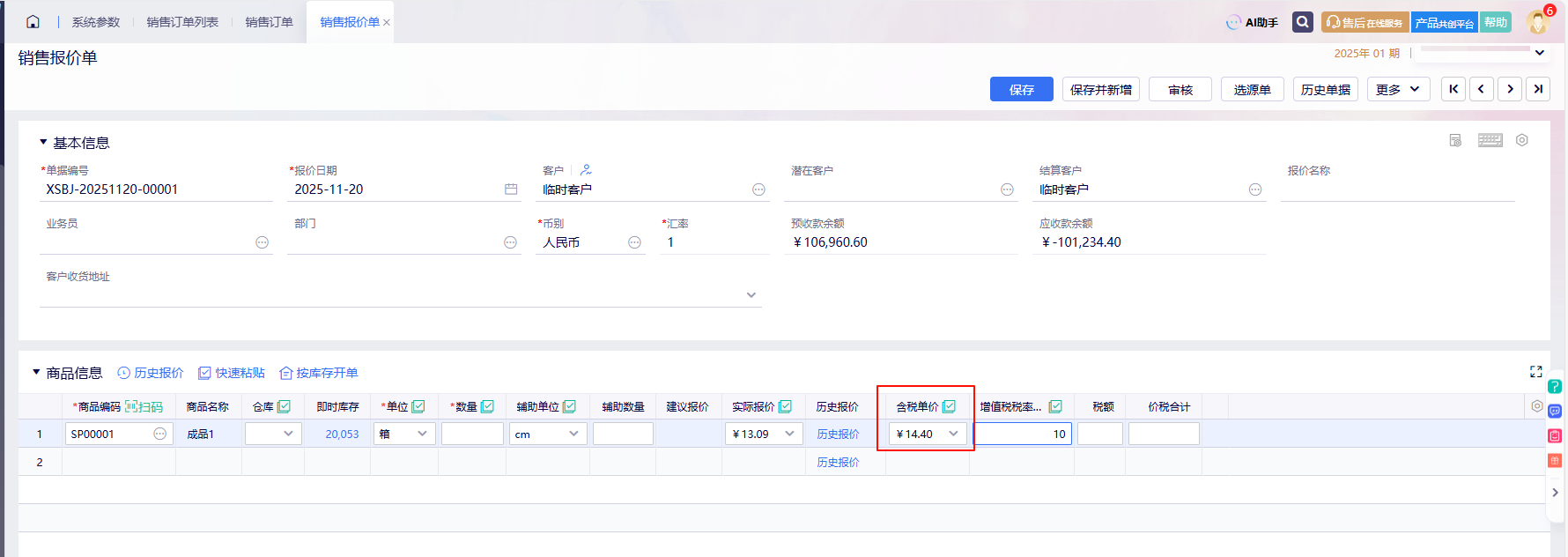1568x557 pixels.
Task: Open 售后在线服务 support
Action: pyautogui.click(x=1365, y=22)
